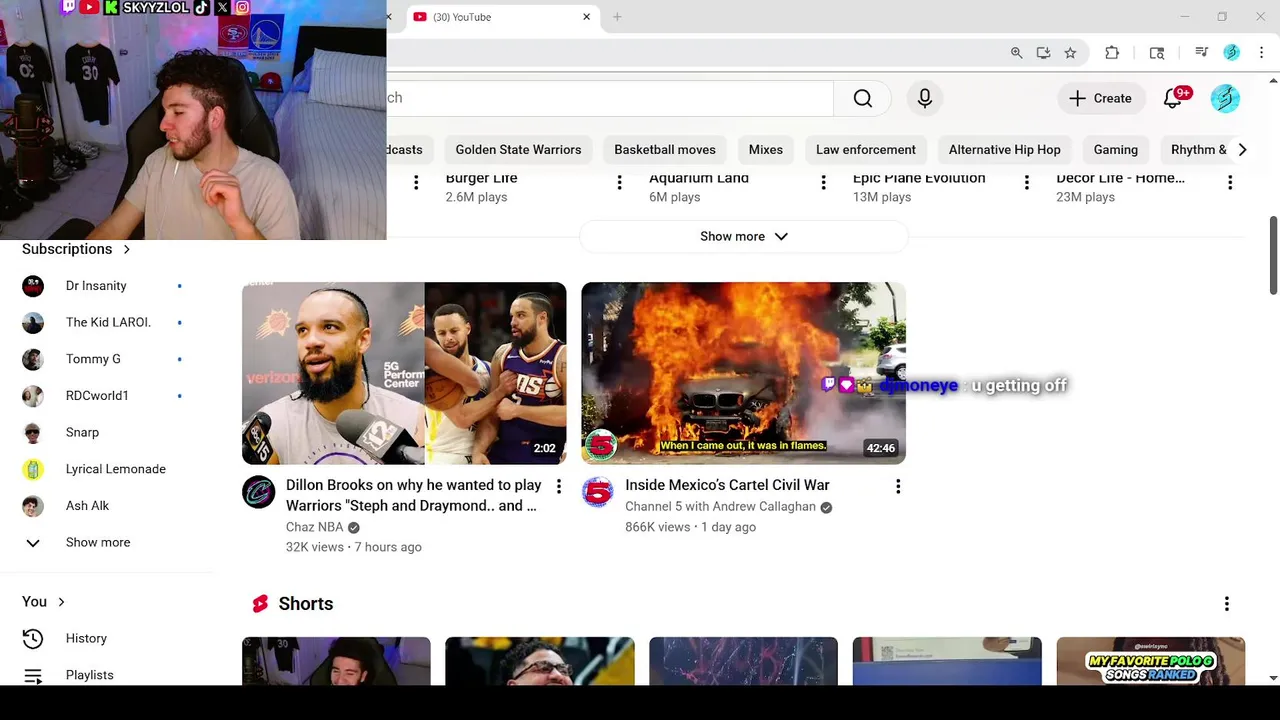Expand the Subscriptions section arrow
The width and height of the screenshot is (1280, 720).
pyautogui.click(x=127, y=249)
